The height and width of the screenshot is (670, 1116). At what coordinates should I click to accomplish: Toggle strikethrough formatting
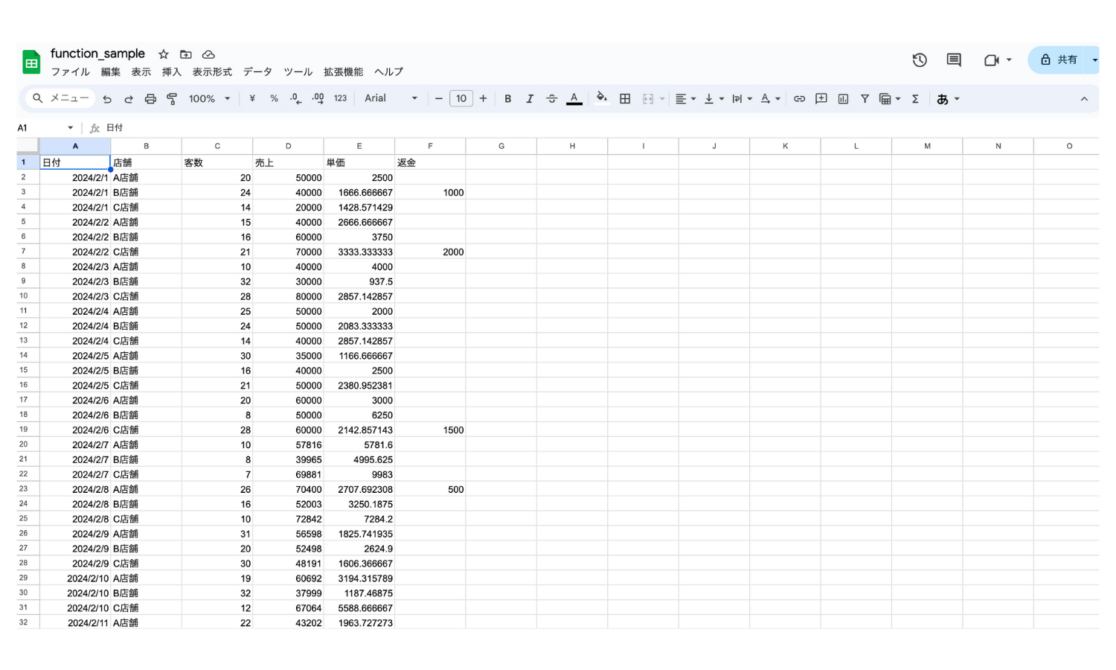pos(552,99)
